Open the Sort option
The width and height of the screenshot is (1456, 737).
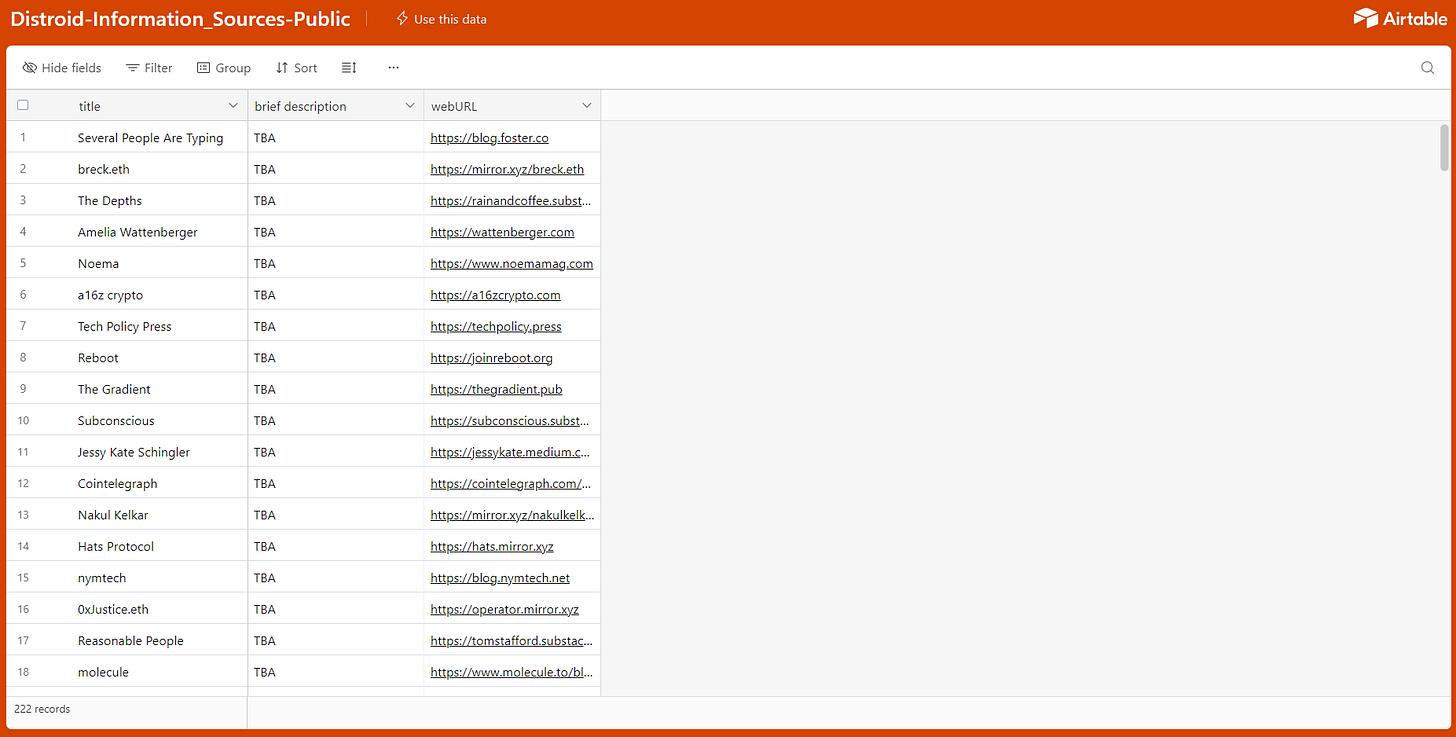point(296,68)
